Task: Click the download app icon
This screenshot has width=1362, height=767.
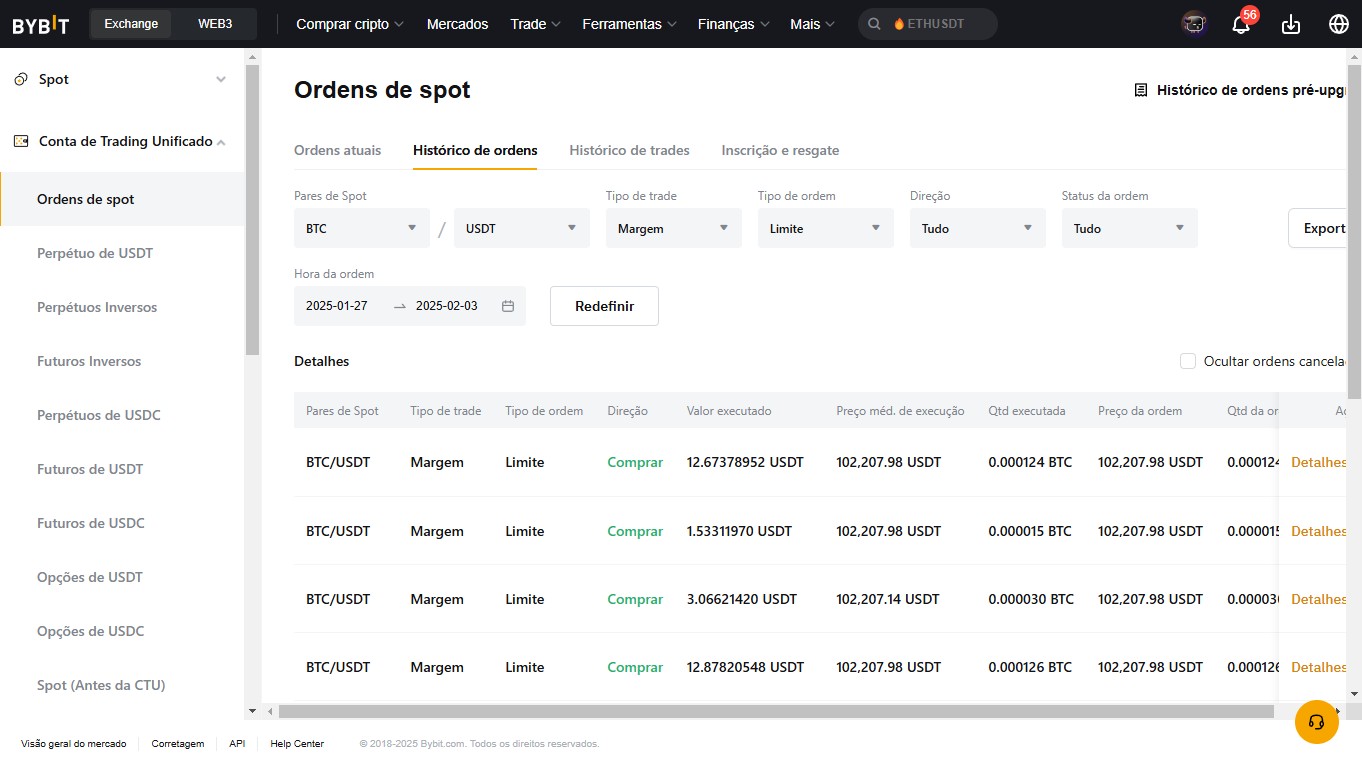Action: click(x=1290, y=23)
